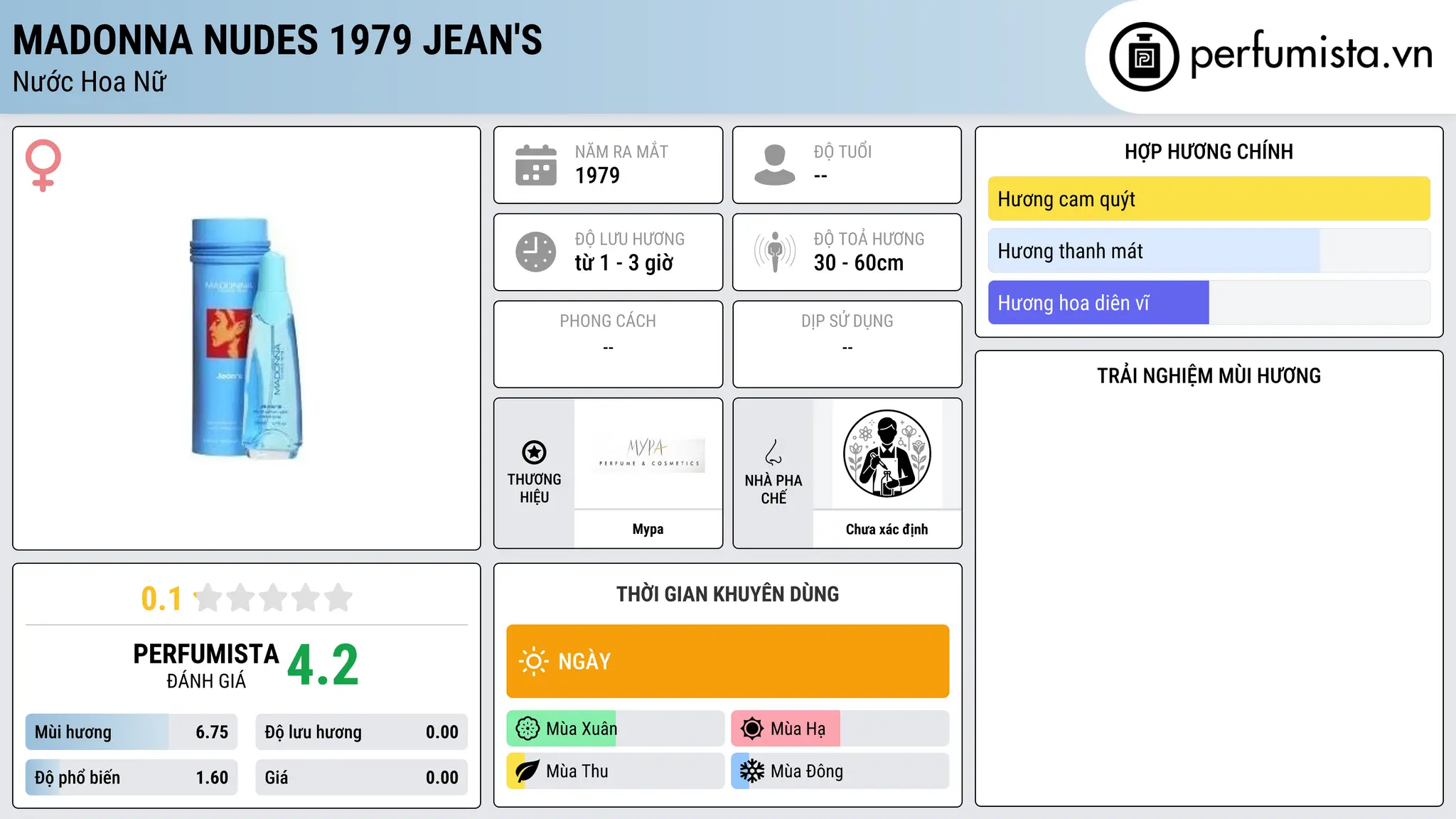
Task: Click the Độ phổ biến 1.60 score bar
Action: tap(132, 778)
